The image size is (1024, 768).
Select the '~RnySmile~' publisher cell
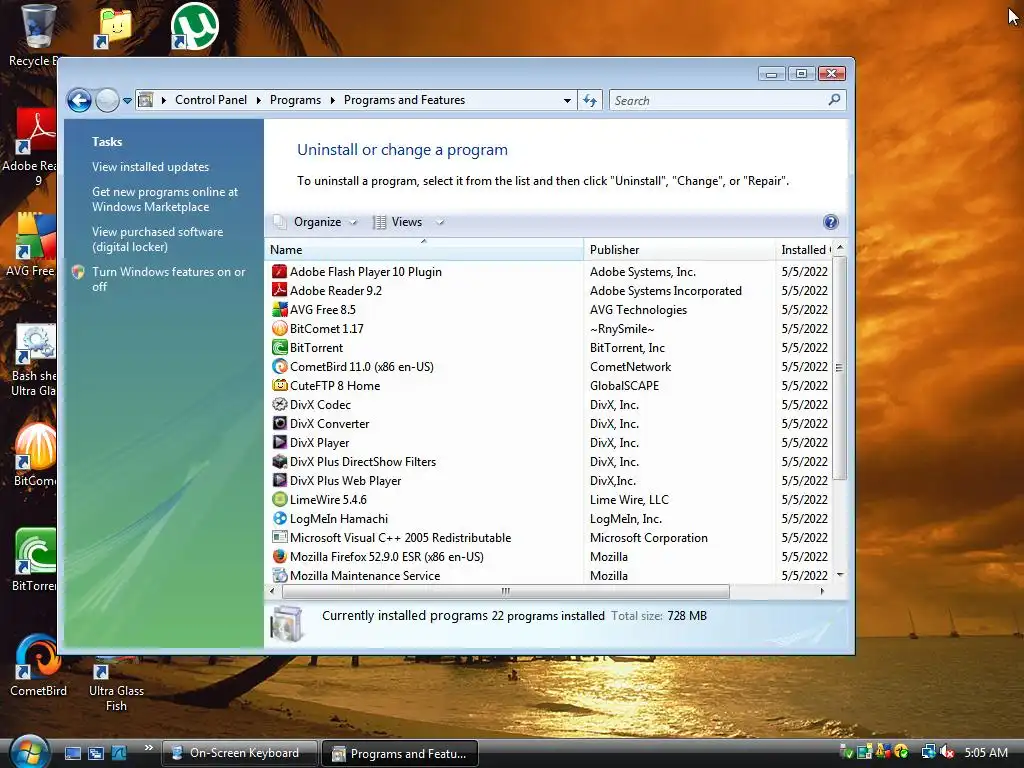[622, 328]
